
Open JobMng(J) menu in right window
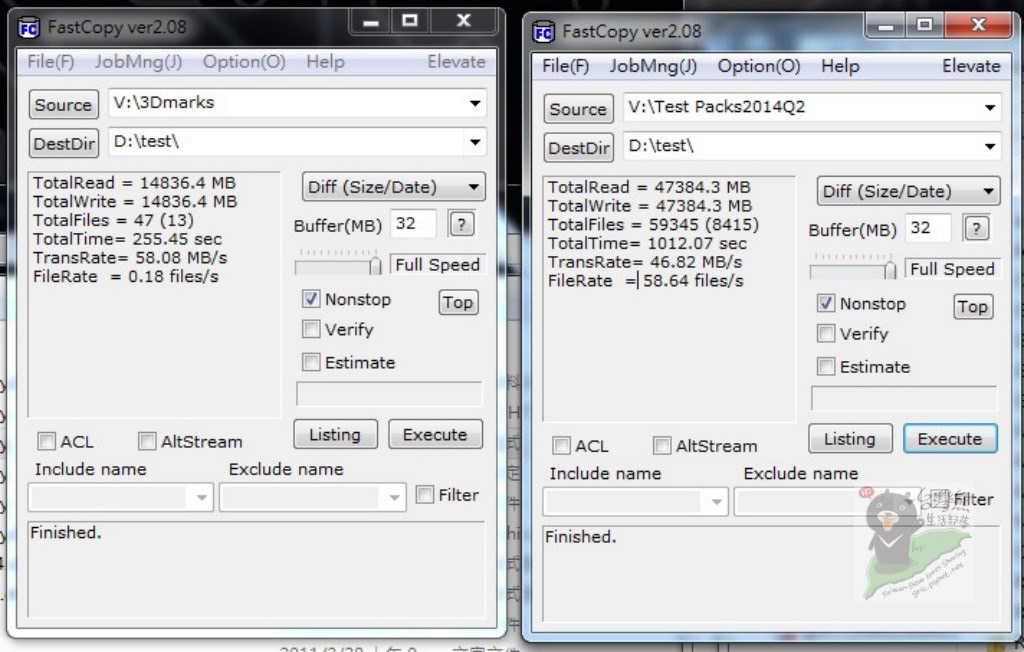click(653, 66)
